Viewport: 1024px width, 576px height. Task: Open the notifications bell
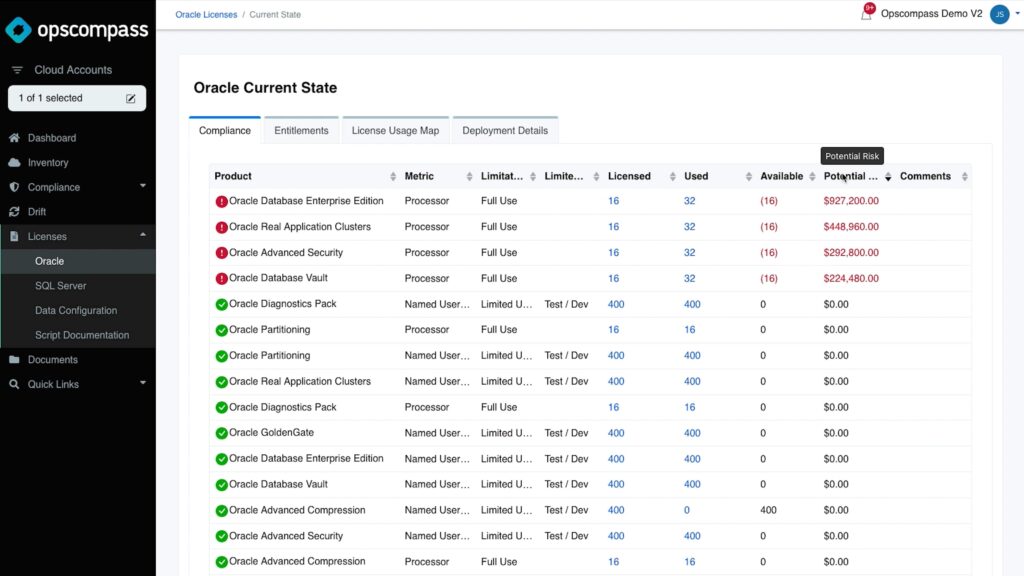pos(866,14)
